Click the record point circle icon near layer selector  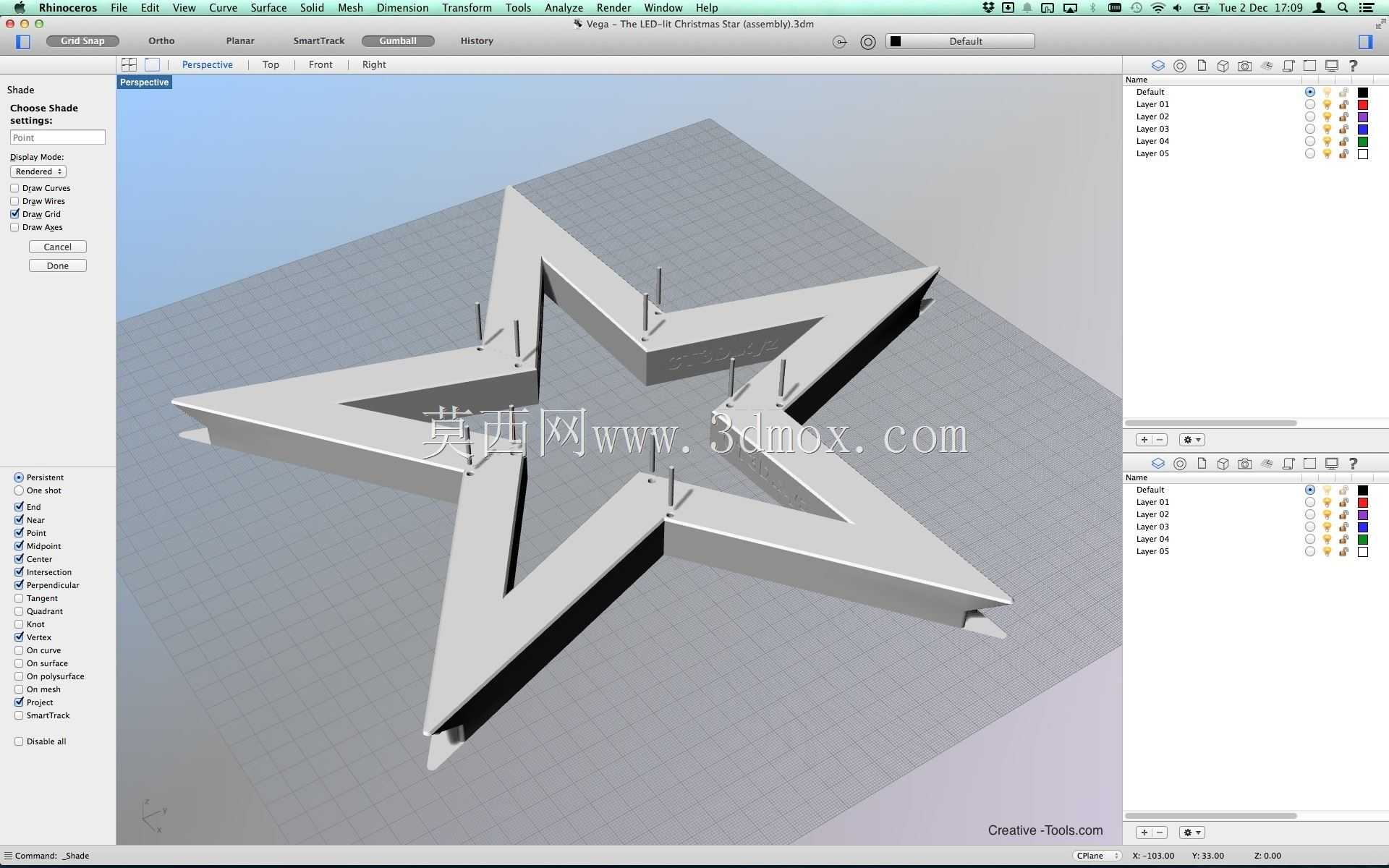coord(839,42)
